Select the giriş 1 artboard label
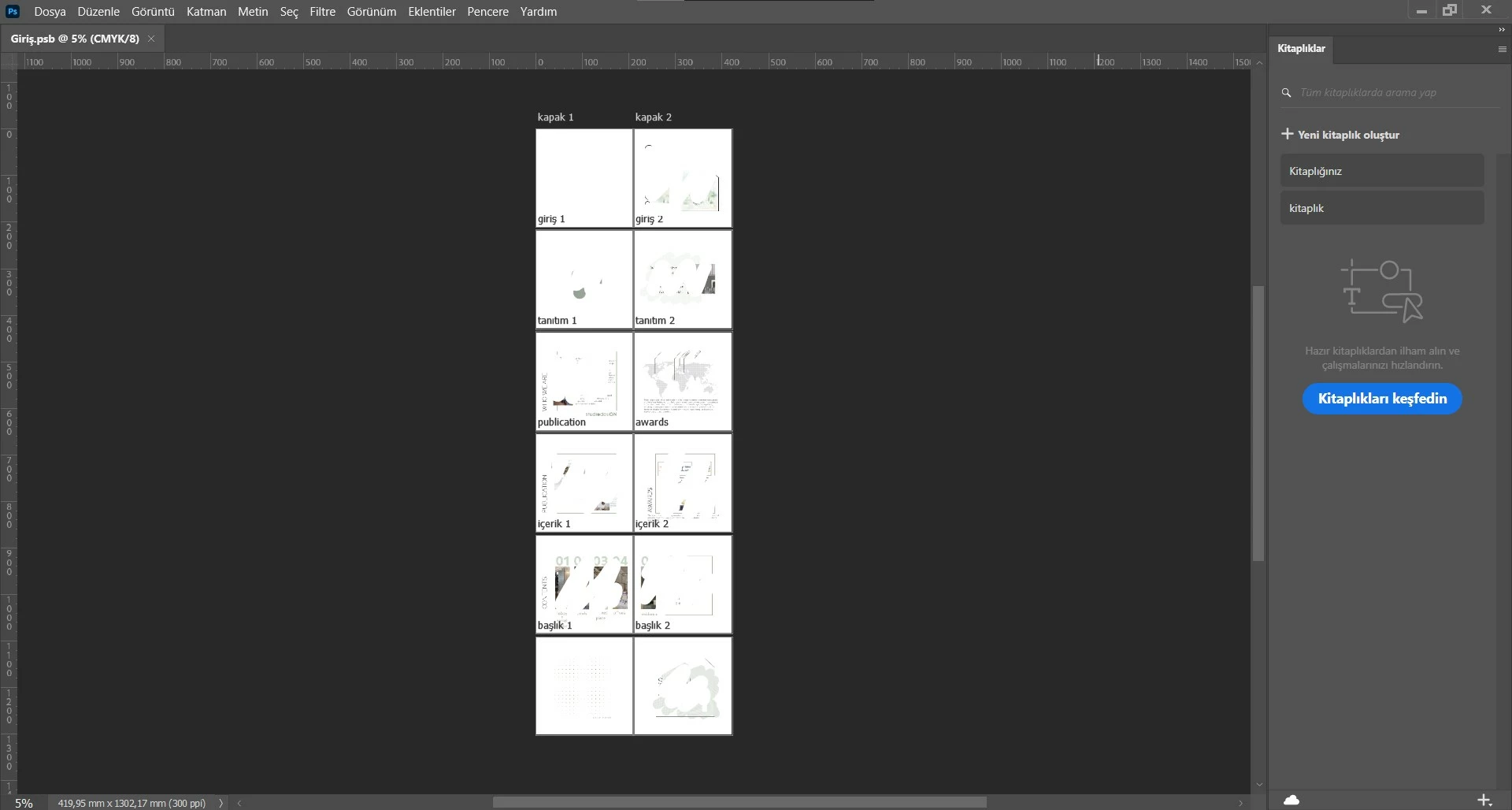The height and width of the screenshot is (810, 1512). pos(551,219)
